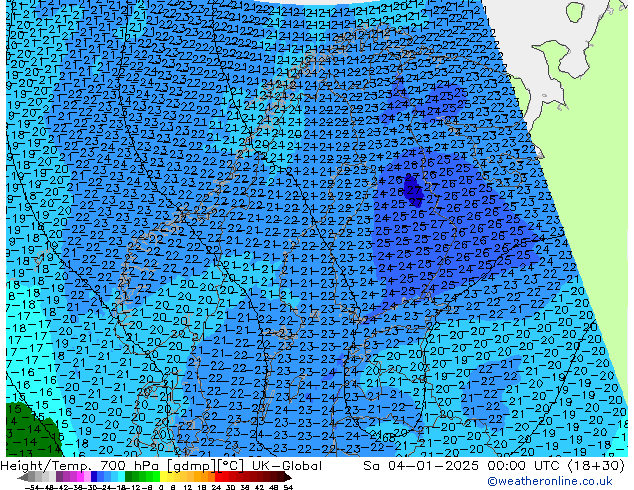Pick the dark blue -30 legend swatch
The height and width of the screenshot is (490, 634).
click(x=94, y=477)
